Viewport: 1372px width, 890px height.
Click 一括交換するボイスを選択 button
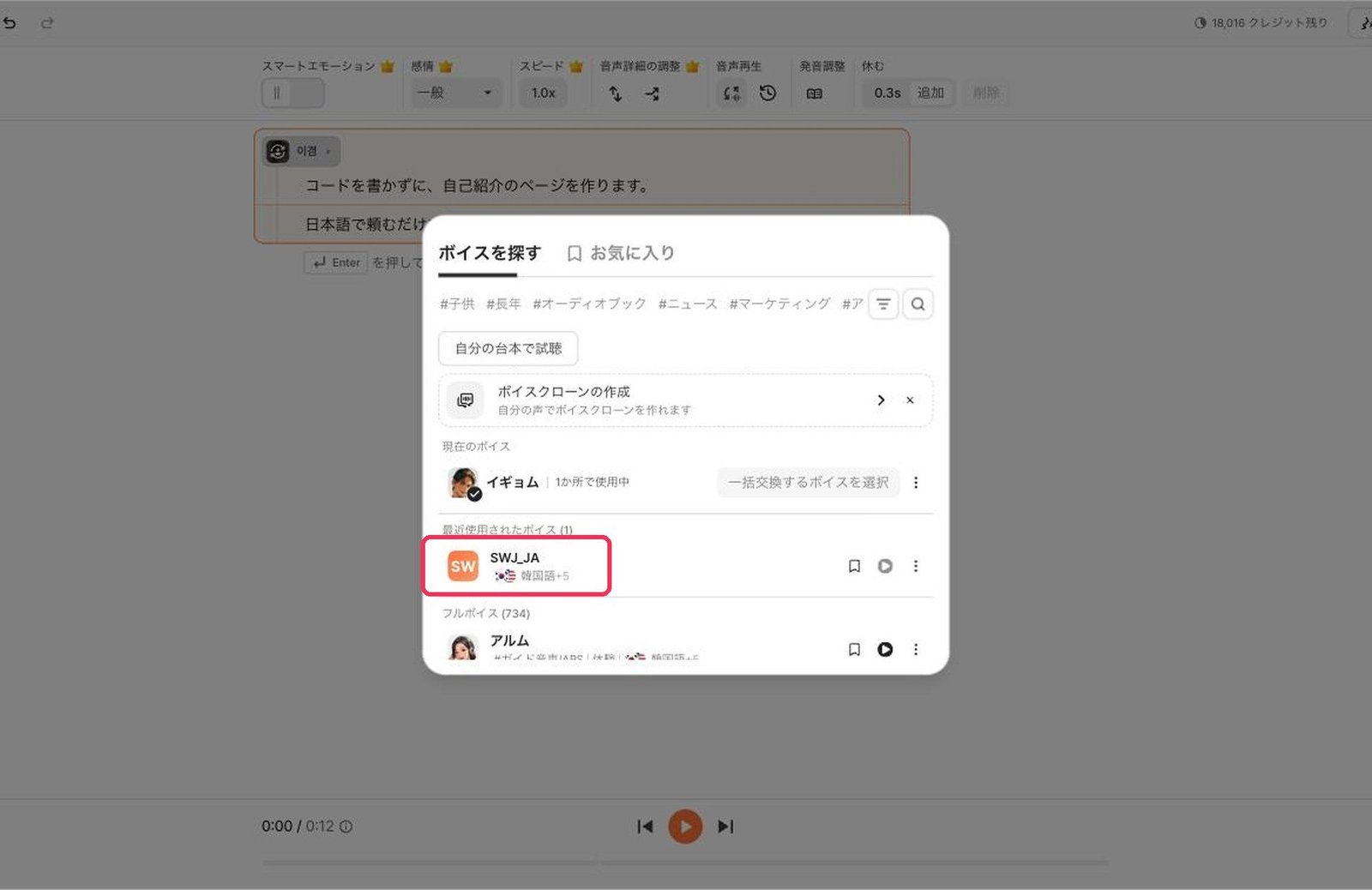808,483
